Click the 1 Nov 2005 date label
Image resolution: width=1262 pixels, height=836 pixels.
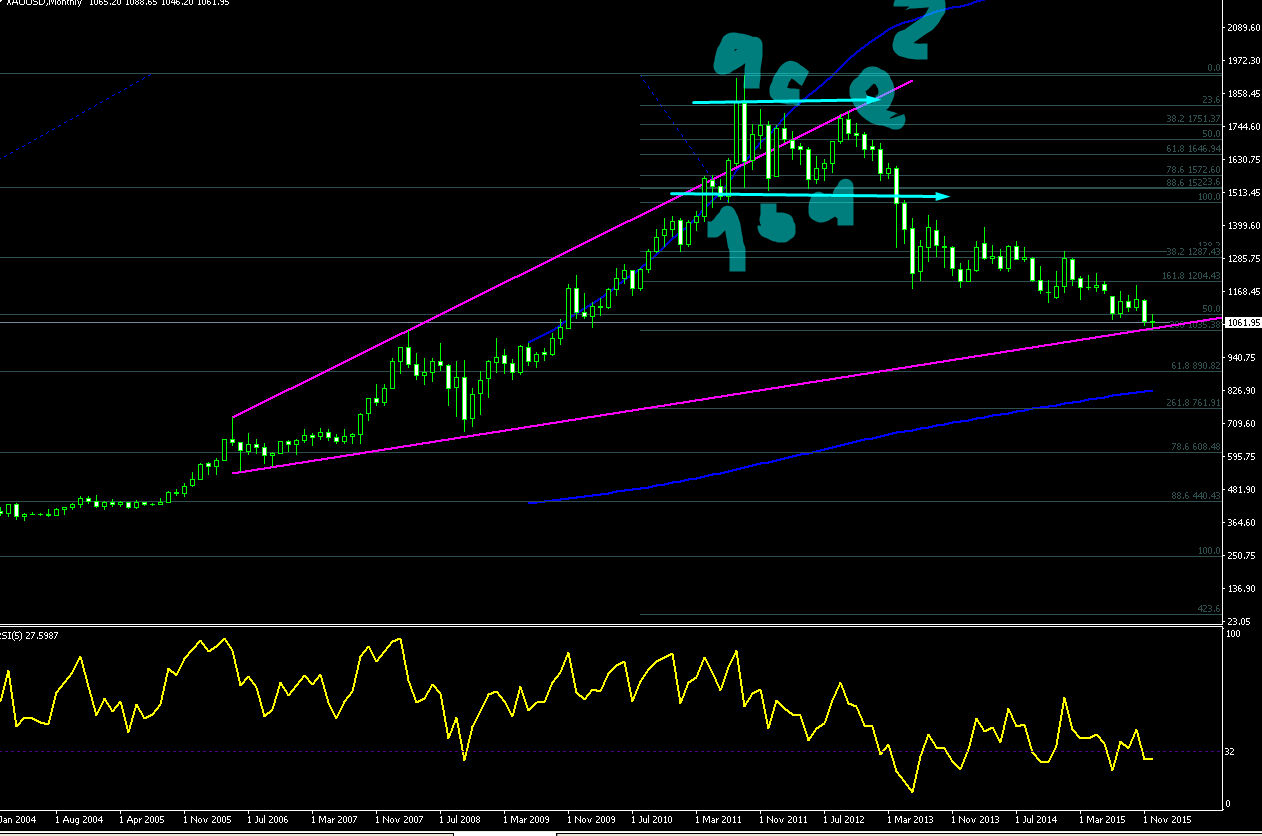coord(208,819)
